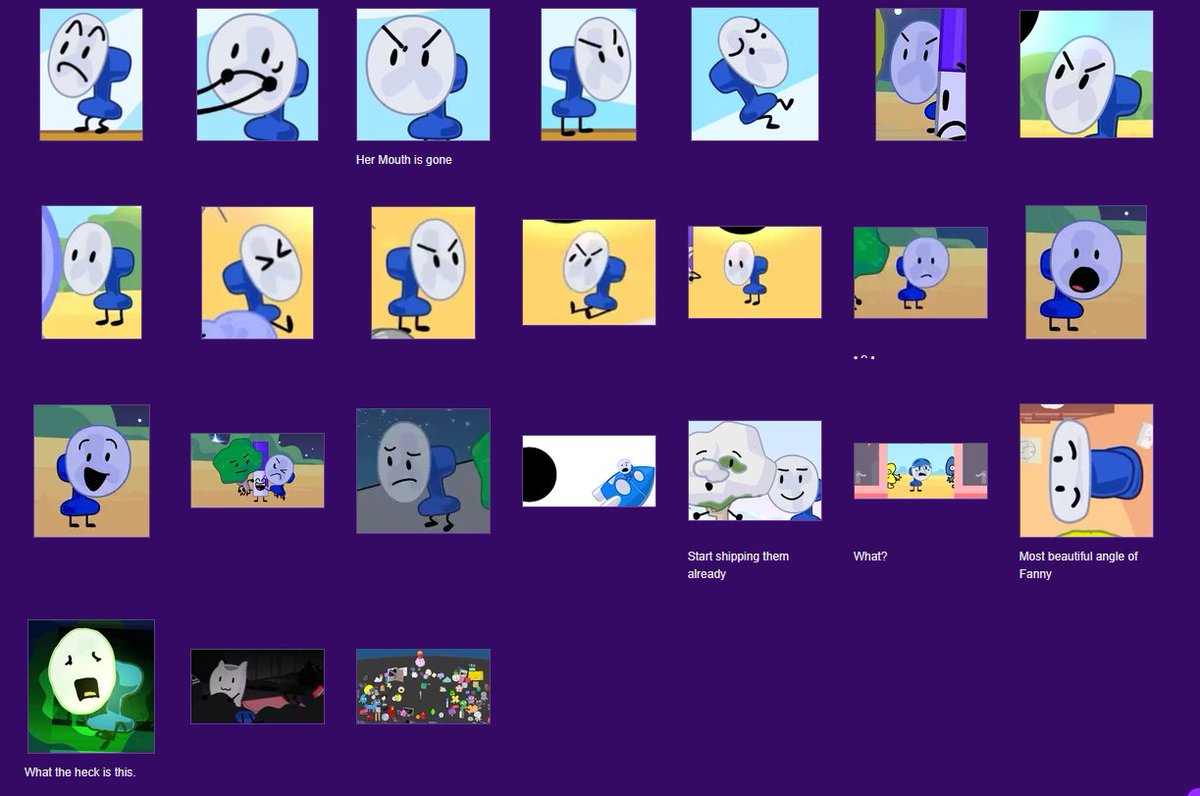Open thumbnail of Fanny kicking leg on yellow background

[x=589, y=272]
